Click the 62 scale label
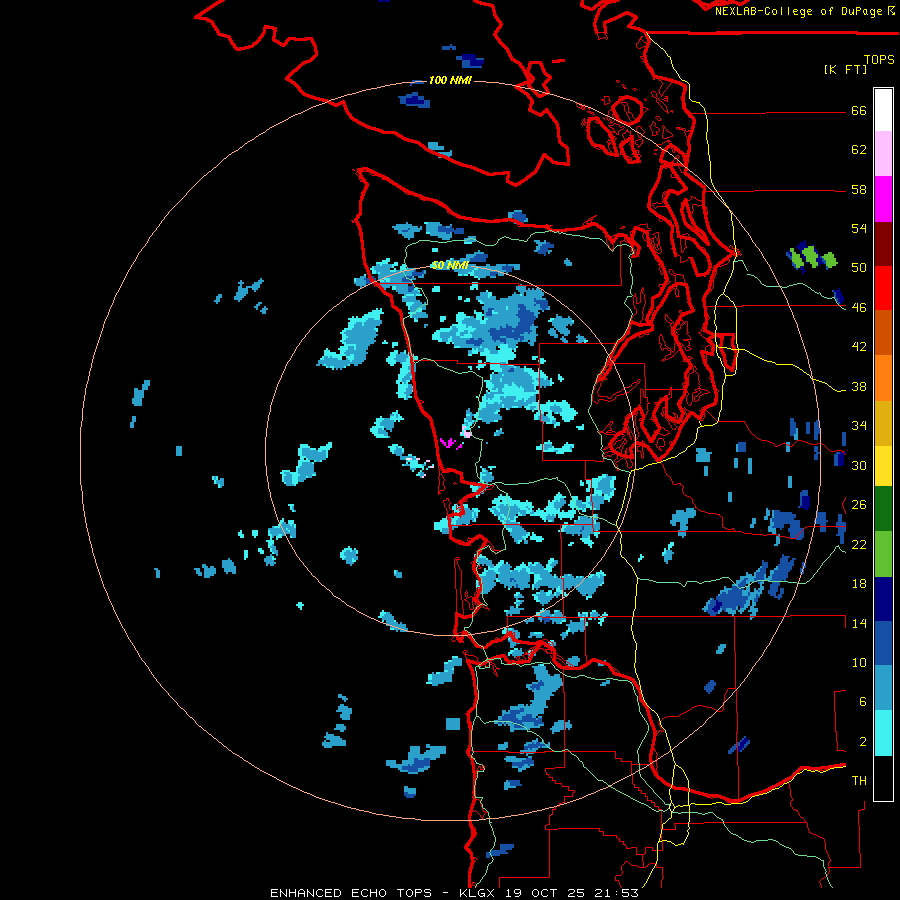The image size is (900, 900). pyautogui.click(x=859, y=150)
